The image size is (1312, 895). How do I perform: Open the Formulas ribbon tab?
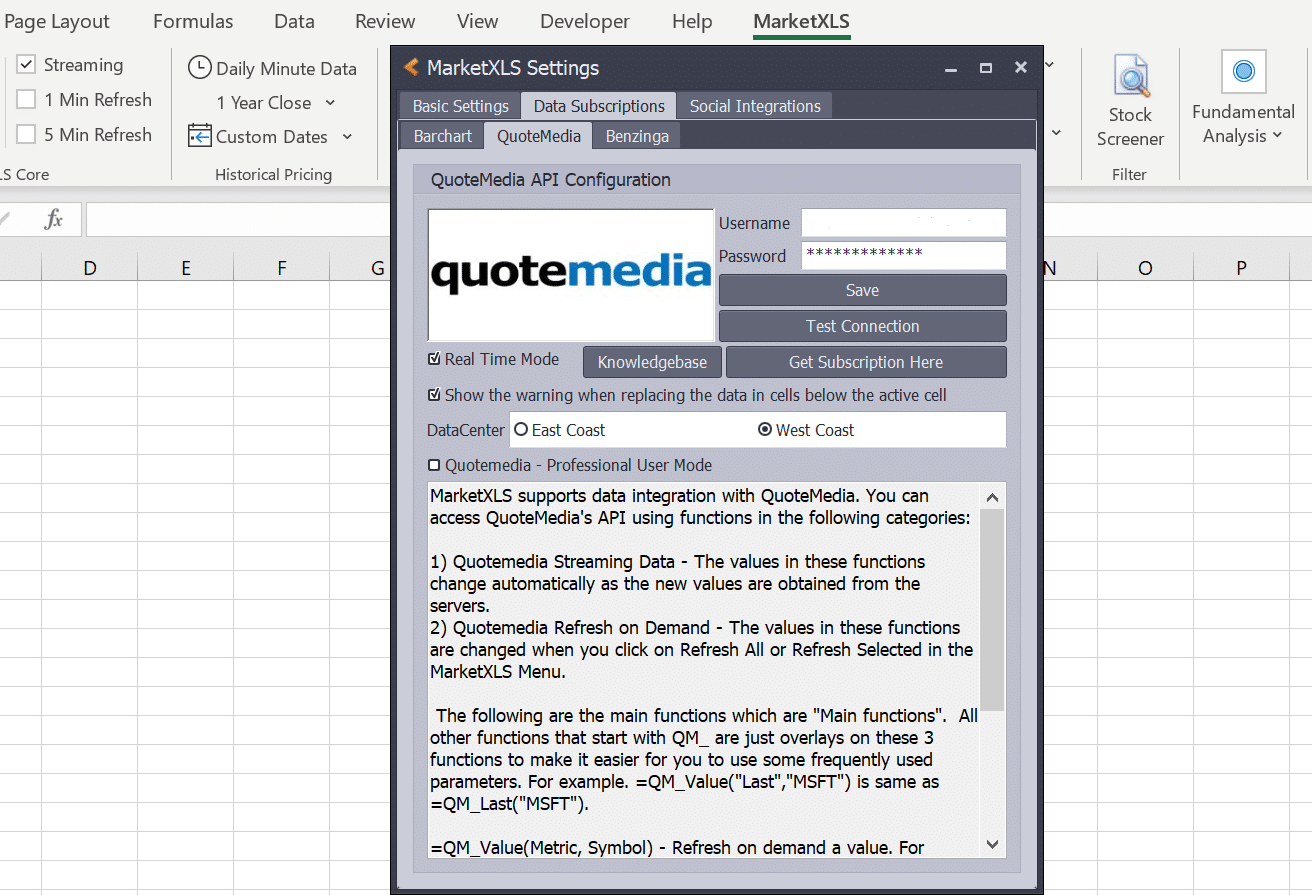pos(193,21)
